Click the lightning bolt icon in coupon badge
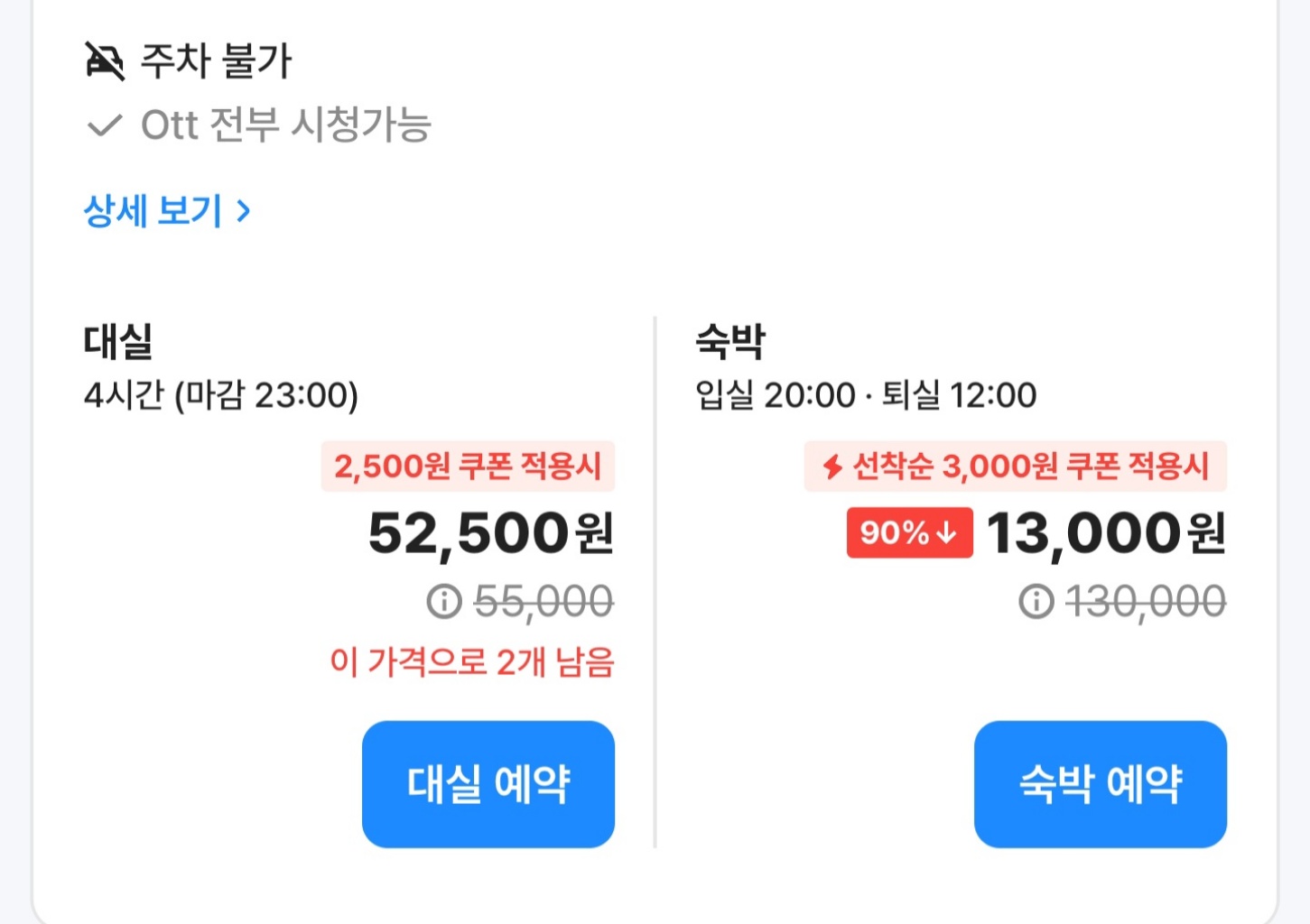The image size is (1310, 924). (x=832, y=467)
